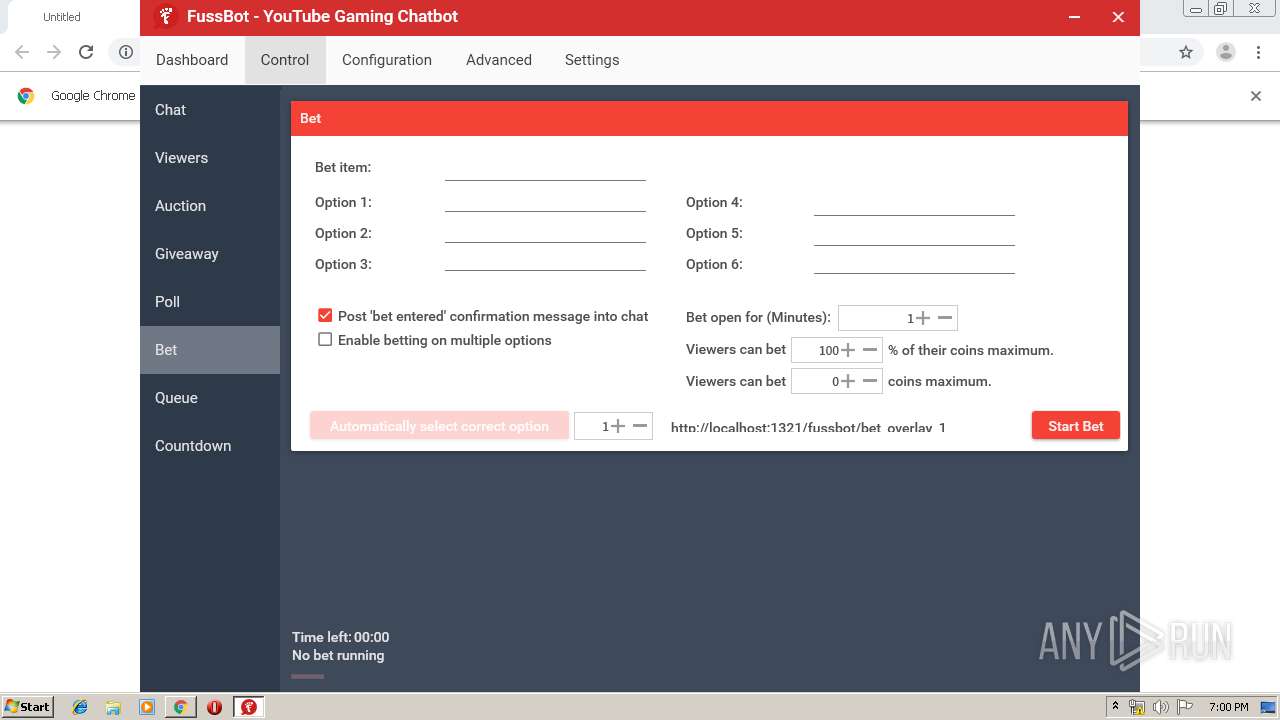Image resolution: width=1280 pixels, height=720 pixels.
Task: Enable betting on multiple options checkbox
Action: (325, 340)
